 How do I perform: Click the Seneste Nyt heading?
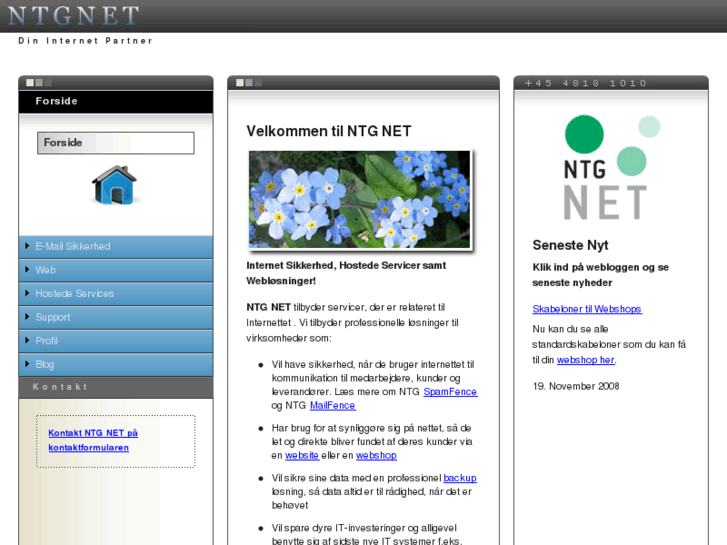click(570, 245)
